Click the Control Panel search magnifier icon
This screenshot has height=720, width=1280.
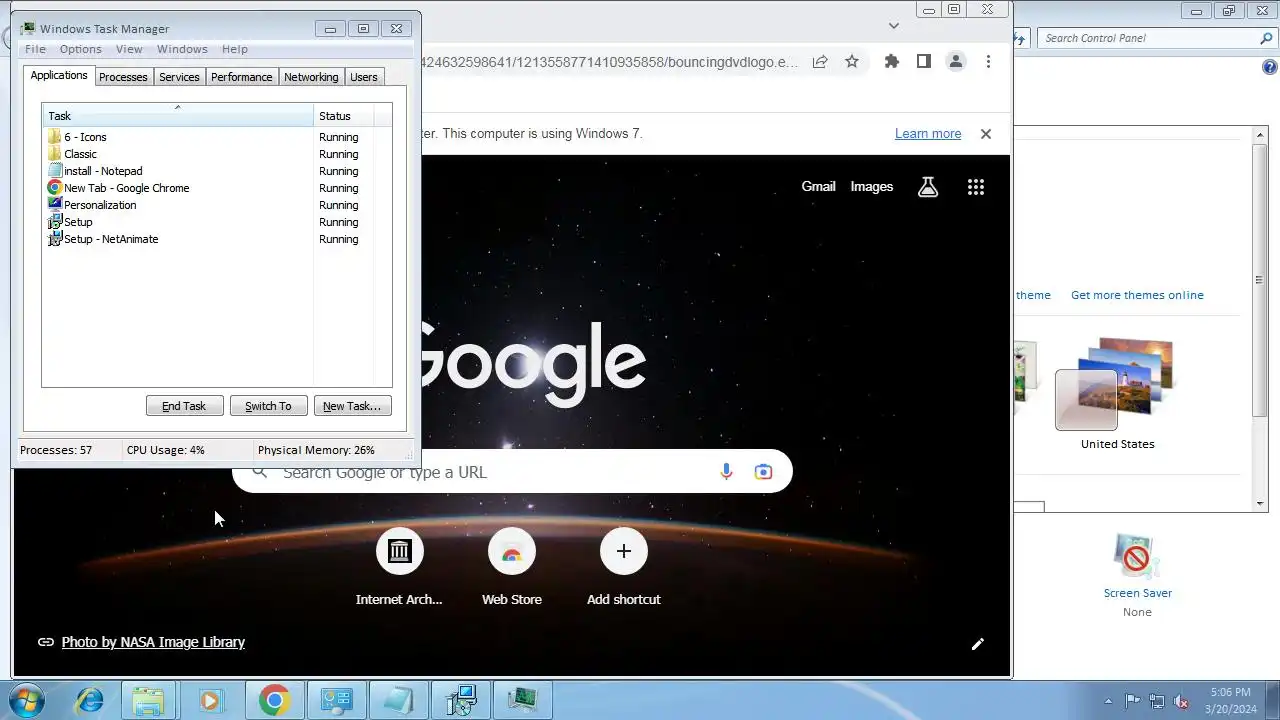tap(1266, 38)
